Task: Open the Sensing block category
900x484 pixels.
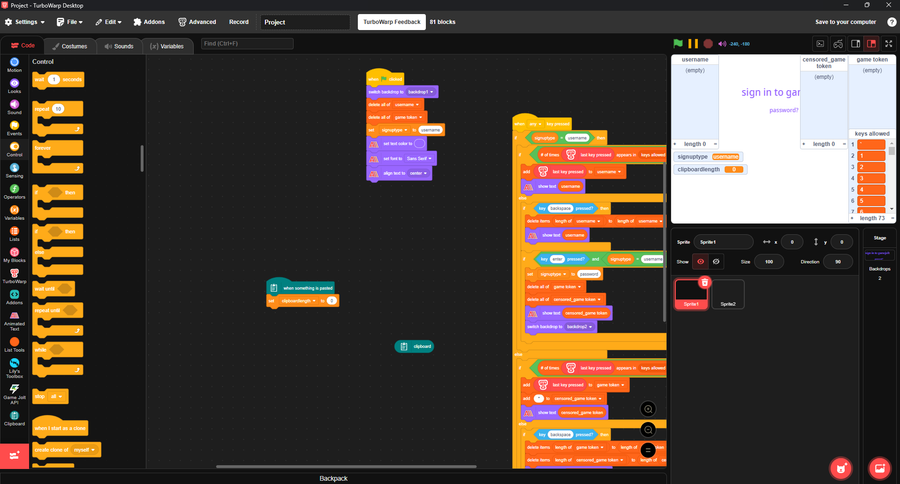Action: [x=14, y=170]
